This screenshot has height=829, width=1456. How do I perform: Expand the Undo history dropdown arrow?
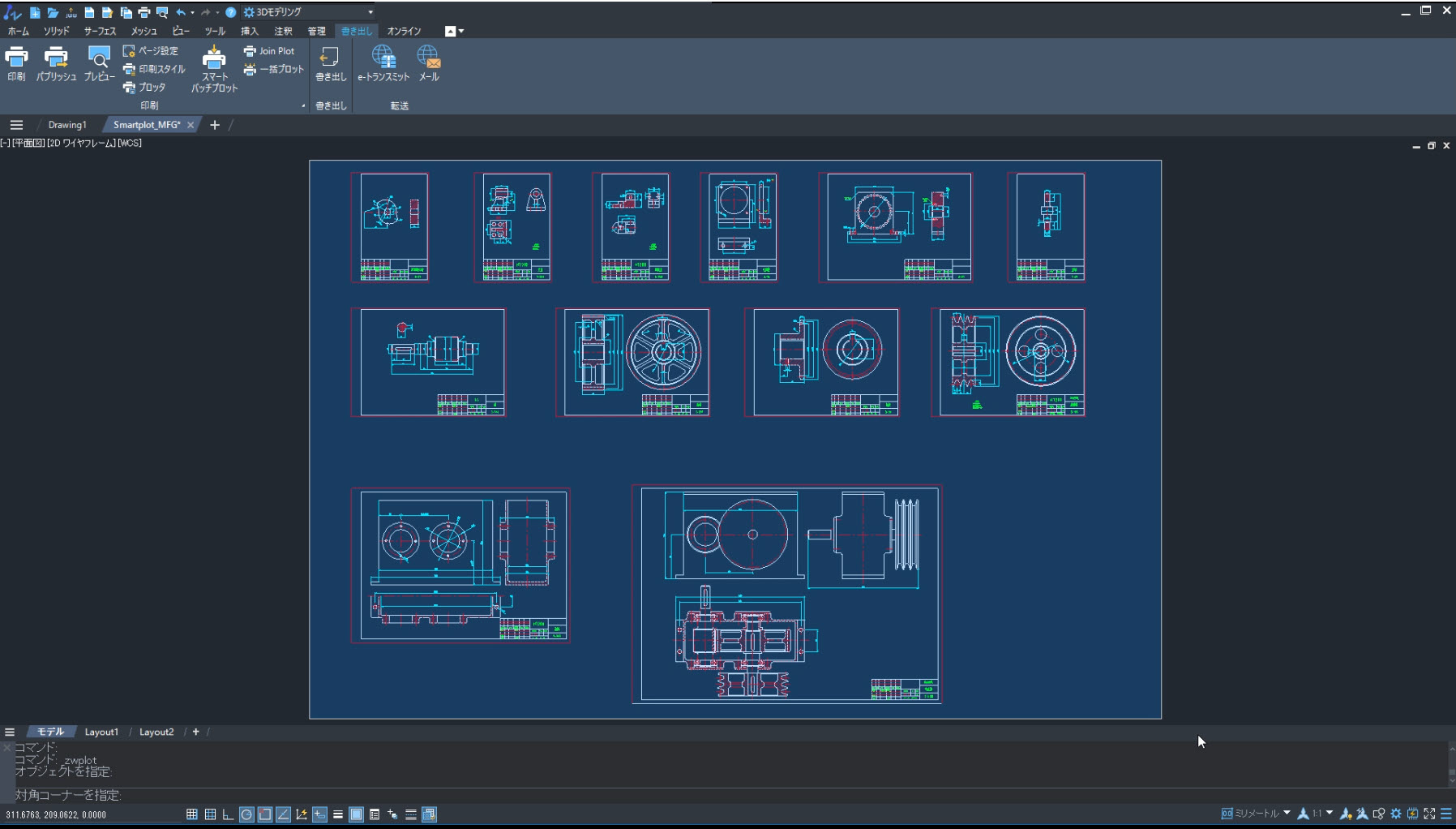(x=192, y=12)
